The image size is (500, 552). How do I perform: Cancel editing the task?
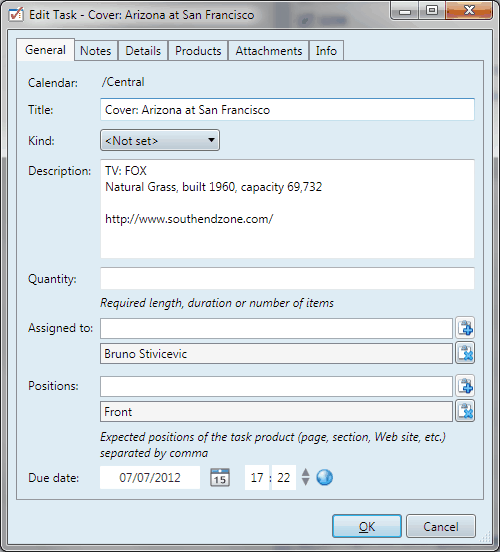(441, 526)
